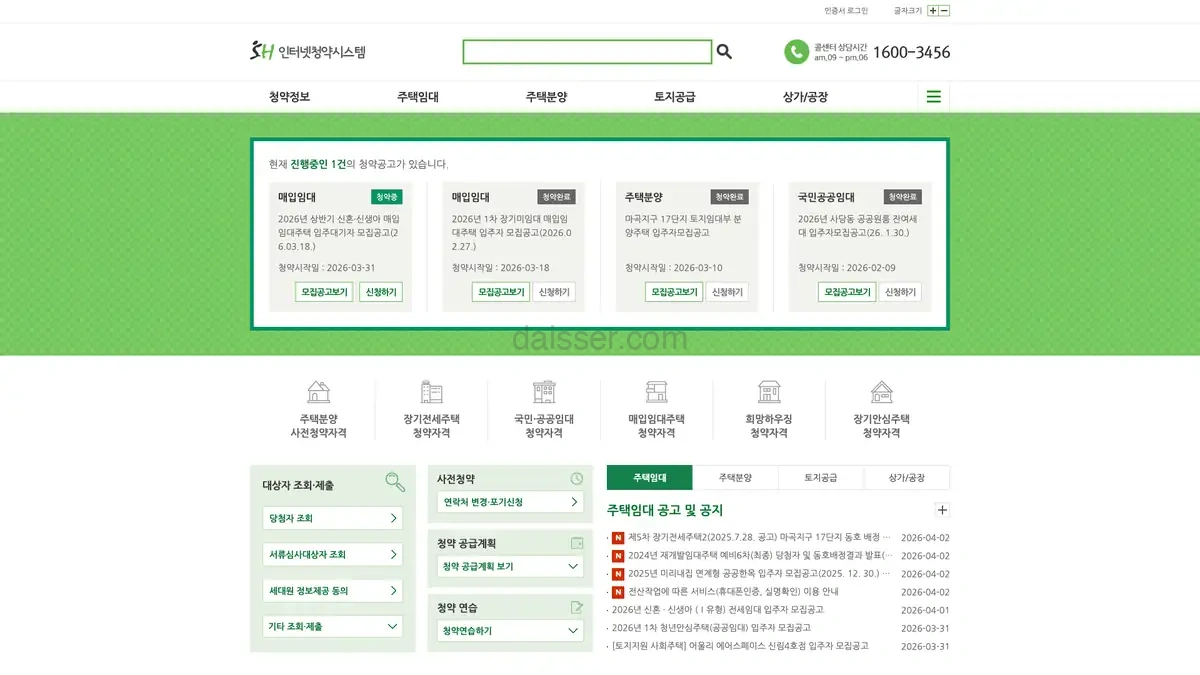Image resolution: width=1200 pixels, height=675 pixels.
Task: Switch to the 주택분양 notice tab
Action: pos(735,478)
